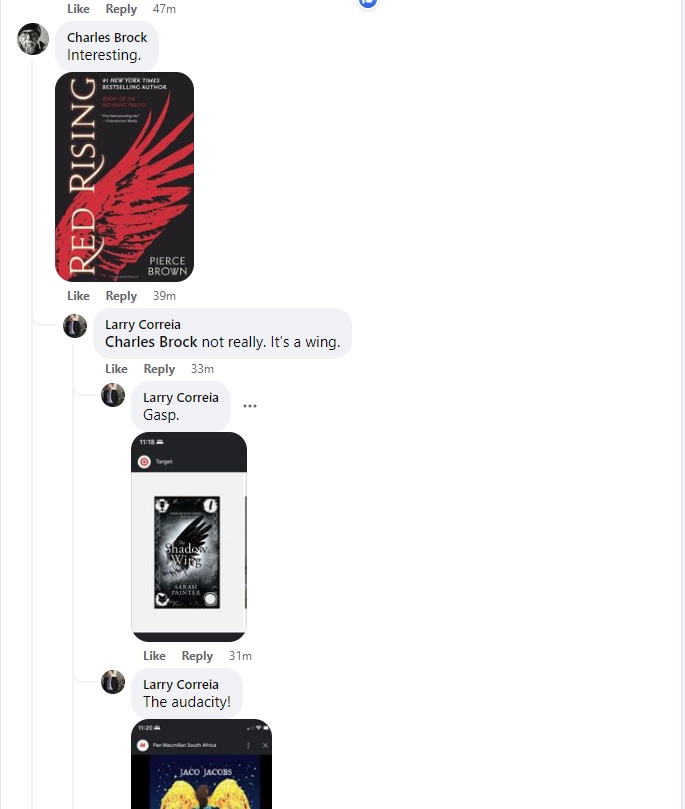The width and height of the screenshot is (685, 809).
Task: Like the 'Gasp.' comment
Action: tap(154, 656)
